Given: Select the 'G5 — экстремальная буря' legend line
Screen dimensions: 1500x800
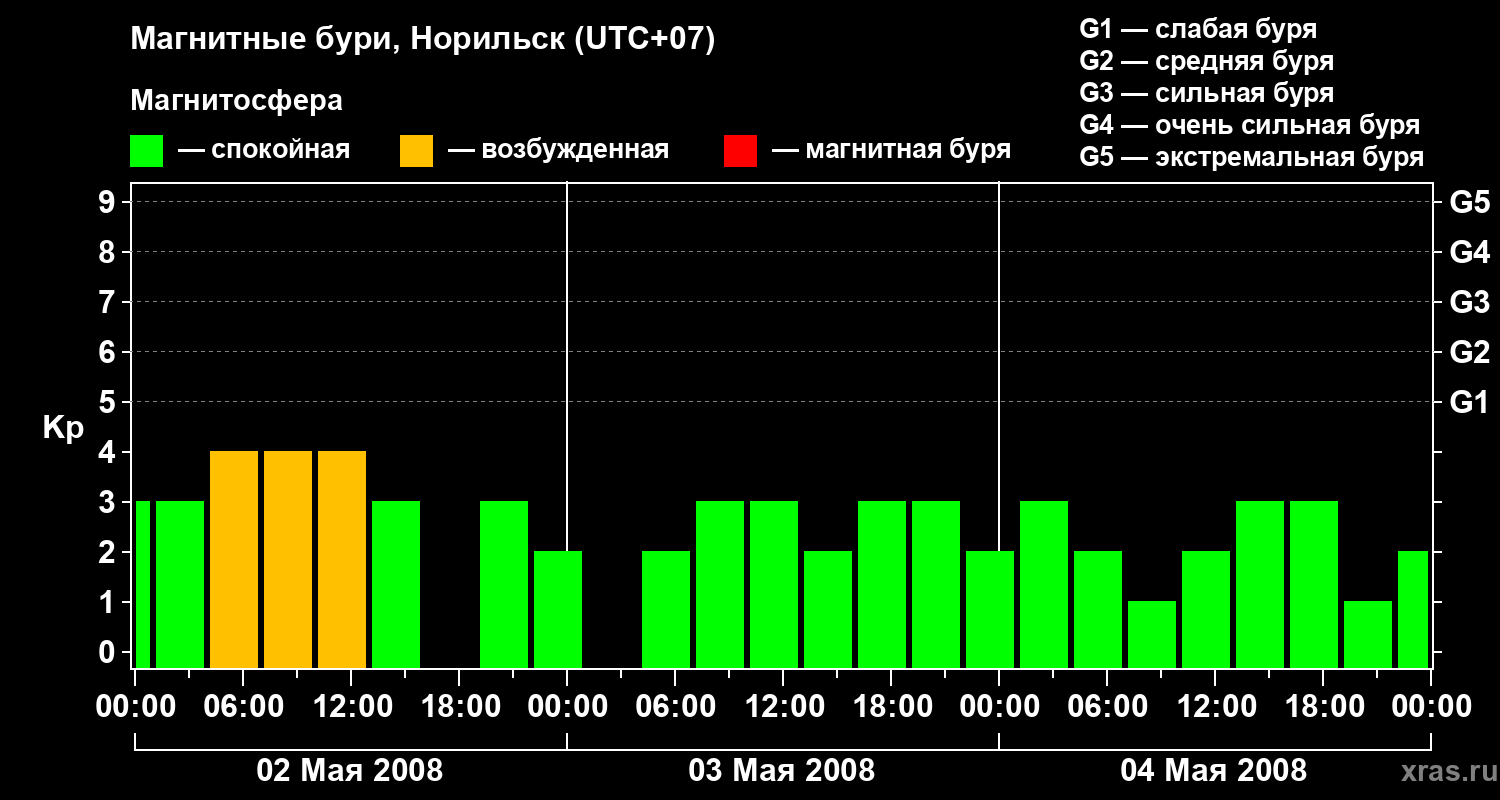Looking at the screenshot, I should (x=1252, y=157).
